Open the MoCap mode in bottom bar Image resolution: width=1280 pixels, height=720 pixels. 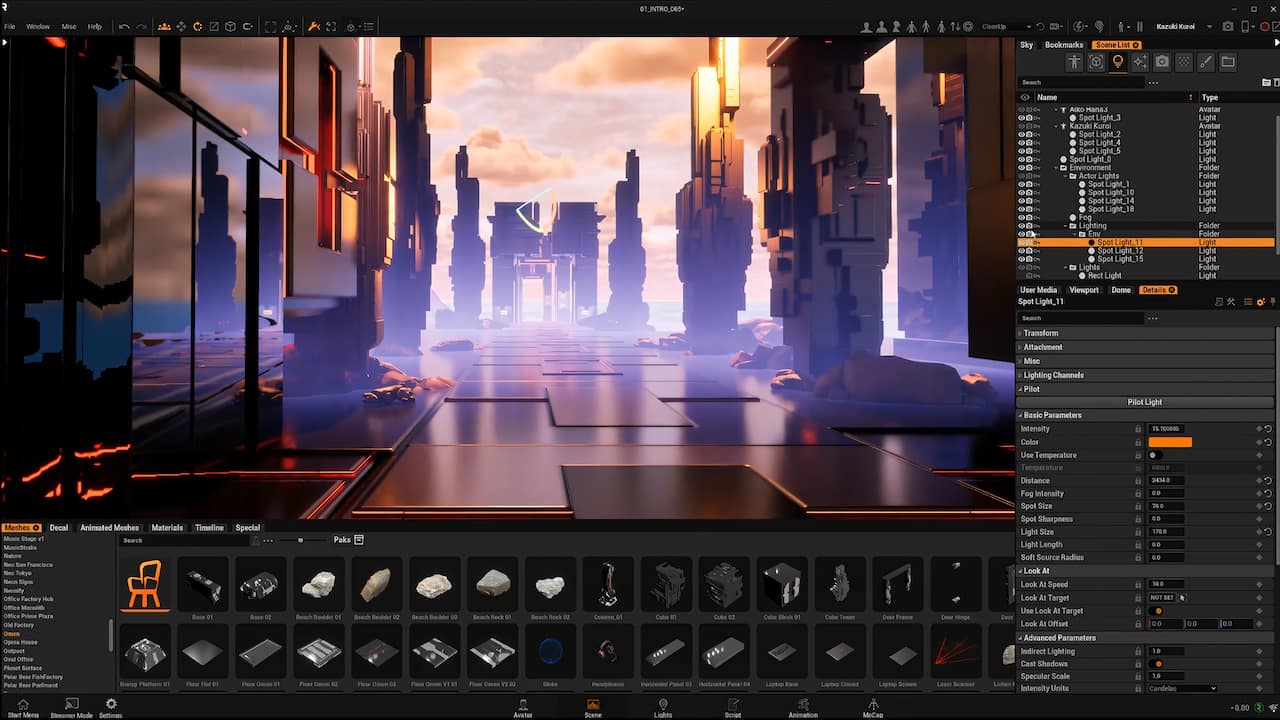(x=873, y=707)
